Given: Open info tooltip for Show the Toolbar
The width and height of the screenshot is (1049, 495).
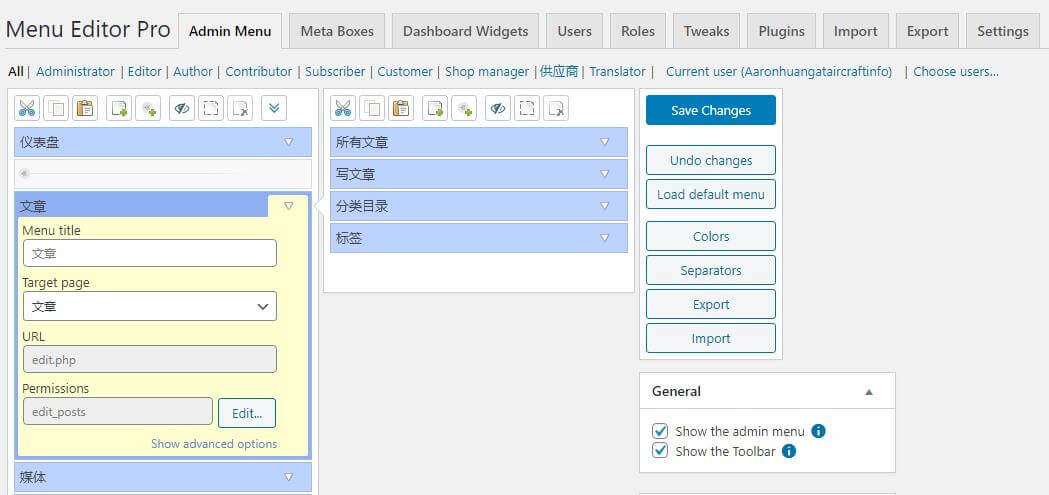Looking at the screenshot, I should (789, 451).
